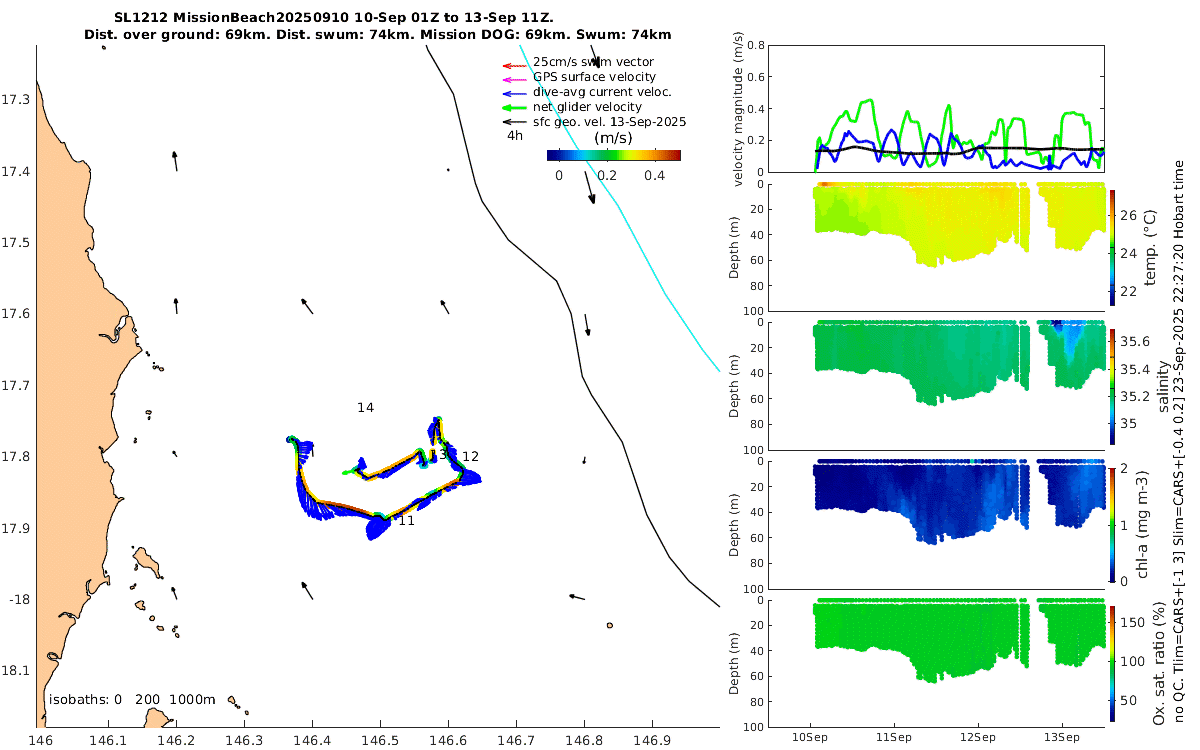Image resolution: width=1200 pixels, height=750 pixels.
Task: Click the chl-a depth-section plot
Action: coord(938,523)
